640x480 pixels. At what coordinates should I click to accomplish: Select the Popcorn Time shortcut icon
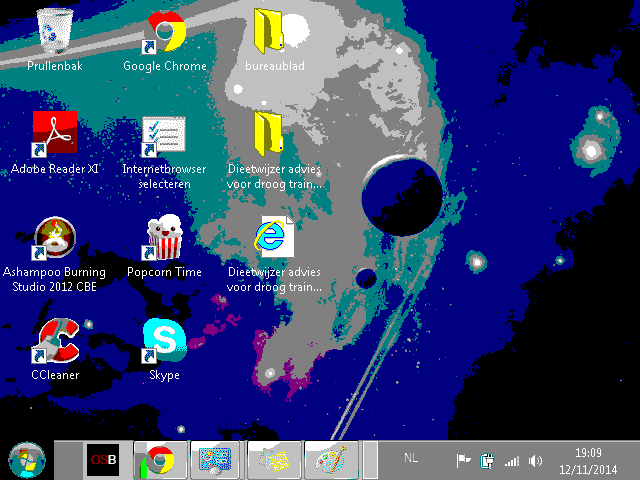[164, 238]
